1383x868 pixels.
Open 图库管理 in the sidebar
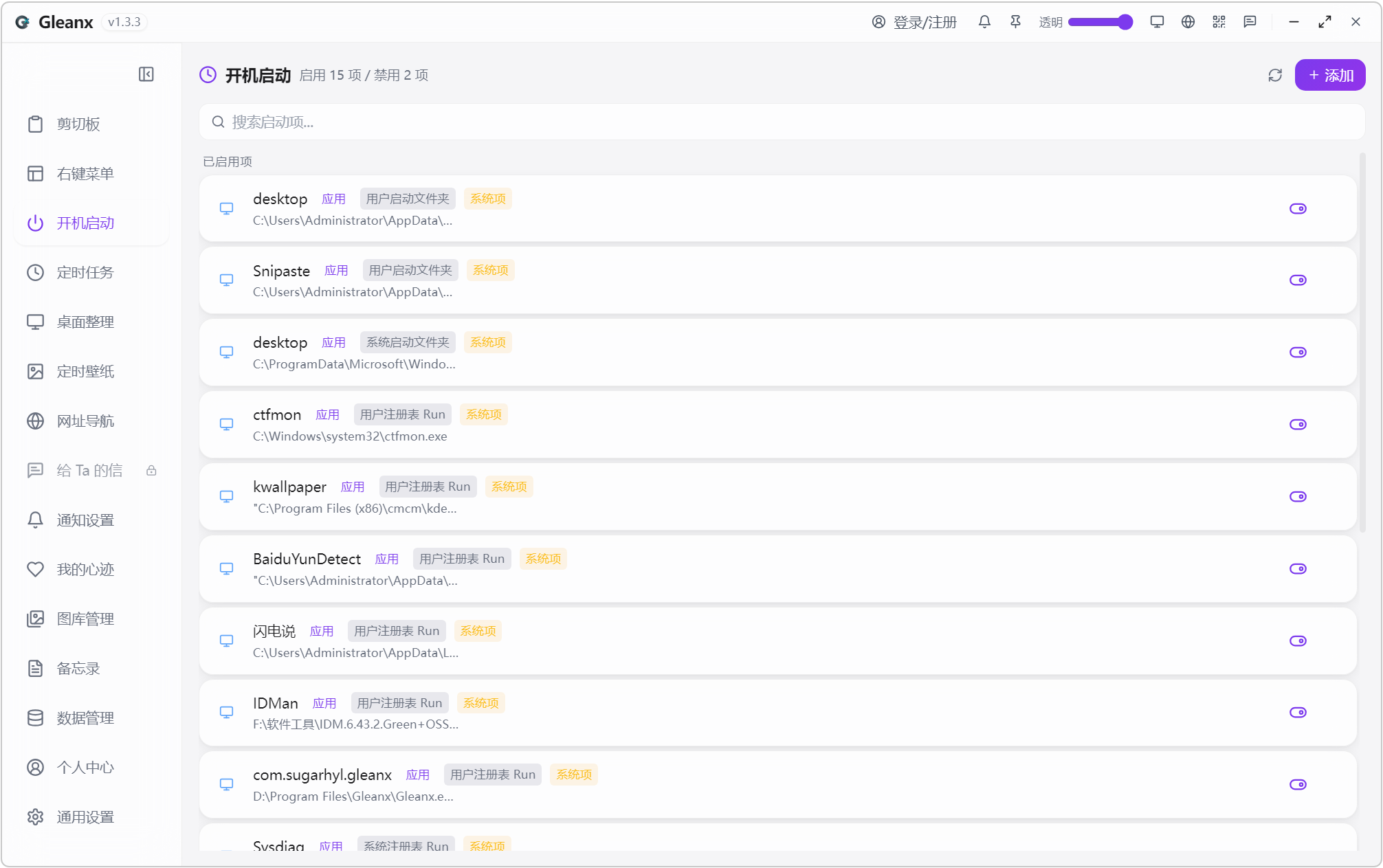pos(92,619)
